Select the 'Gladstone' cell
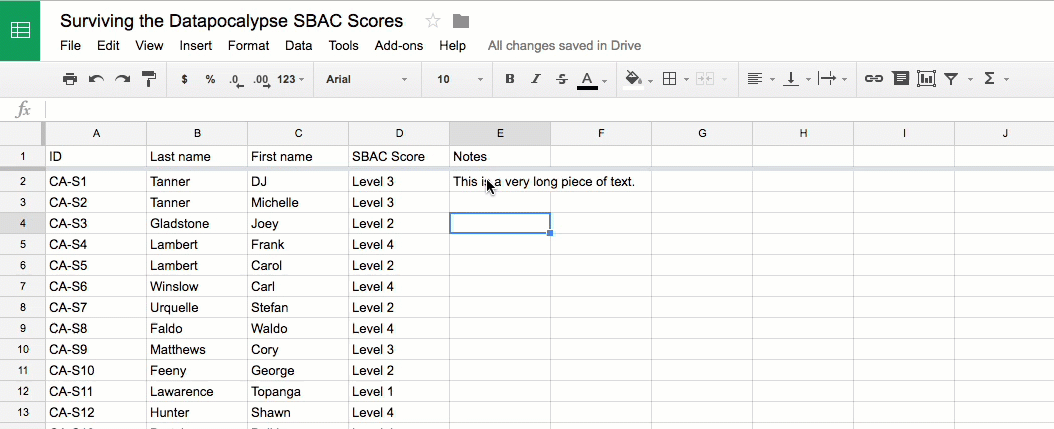Viewport: 1054px width, 429px height. coord(197,223)
